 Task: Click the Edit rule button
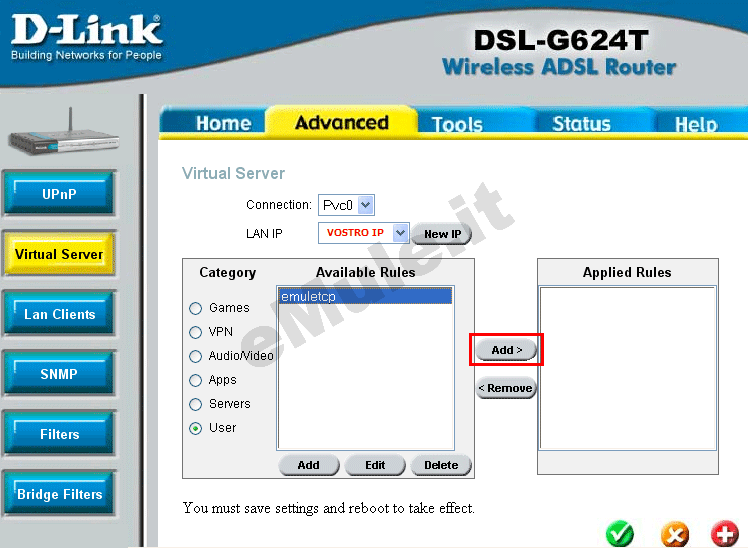click(x=375, y=465)
